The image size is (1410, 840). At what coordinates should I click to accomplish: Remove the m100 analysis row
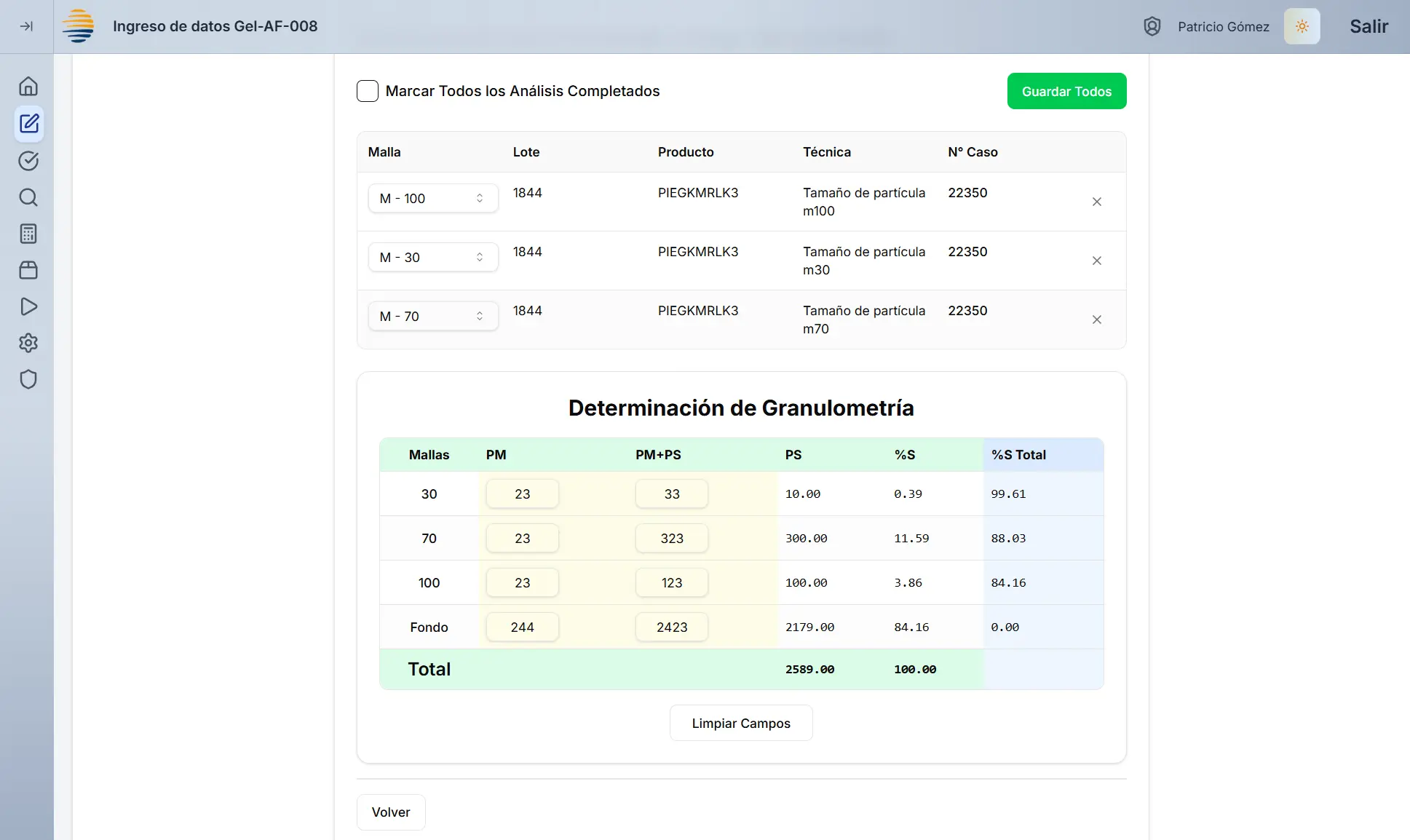click(x=1096, y=202)
